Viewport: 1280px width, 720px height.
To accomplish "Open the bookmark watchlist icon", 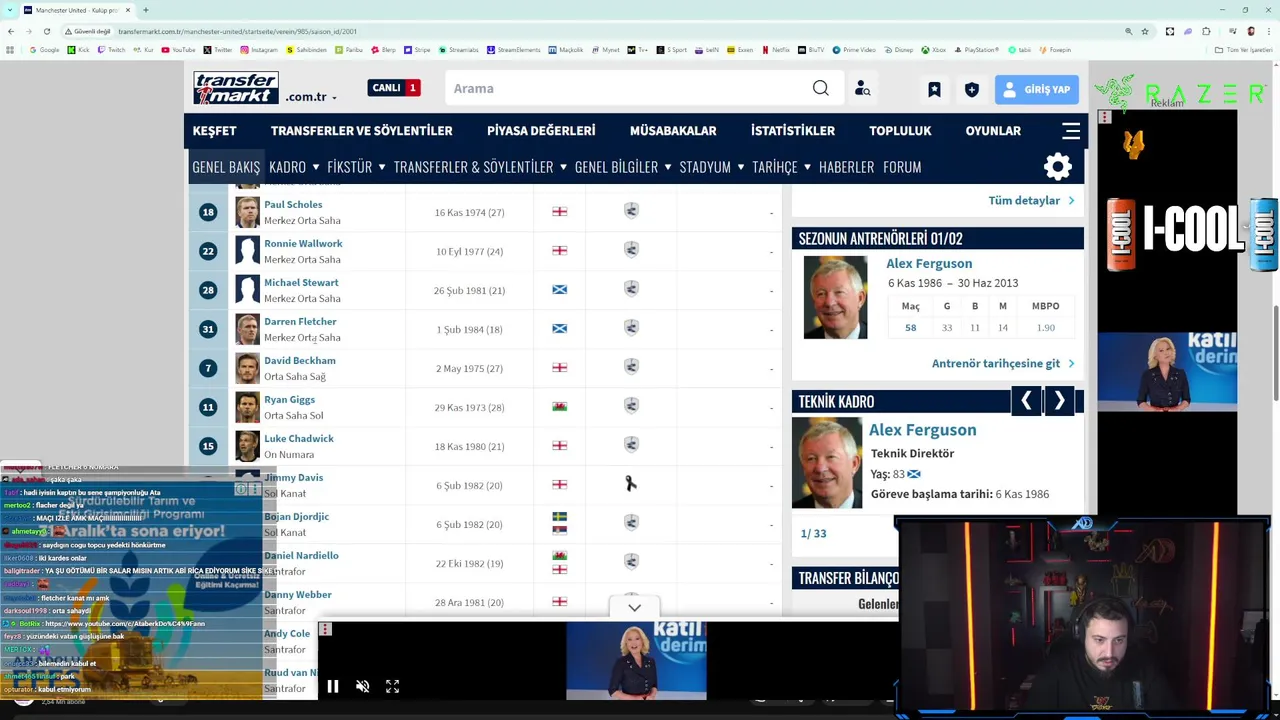I will [934, 89].
